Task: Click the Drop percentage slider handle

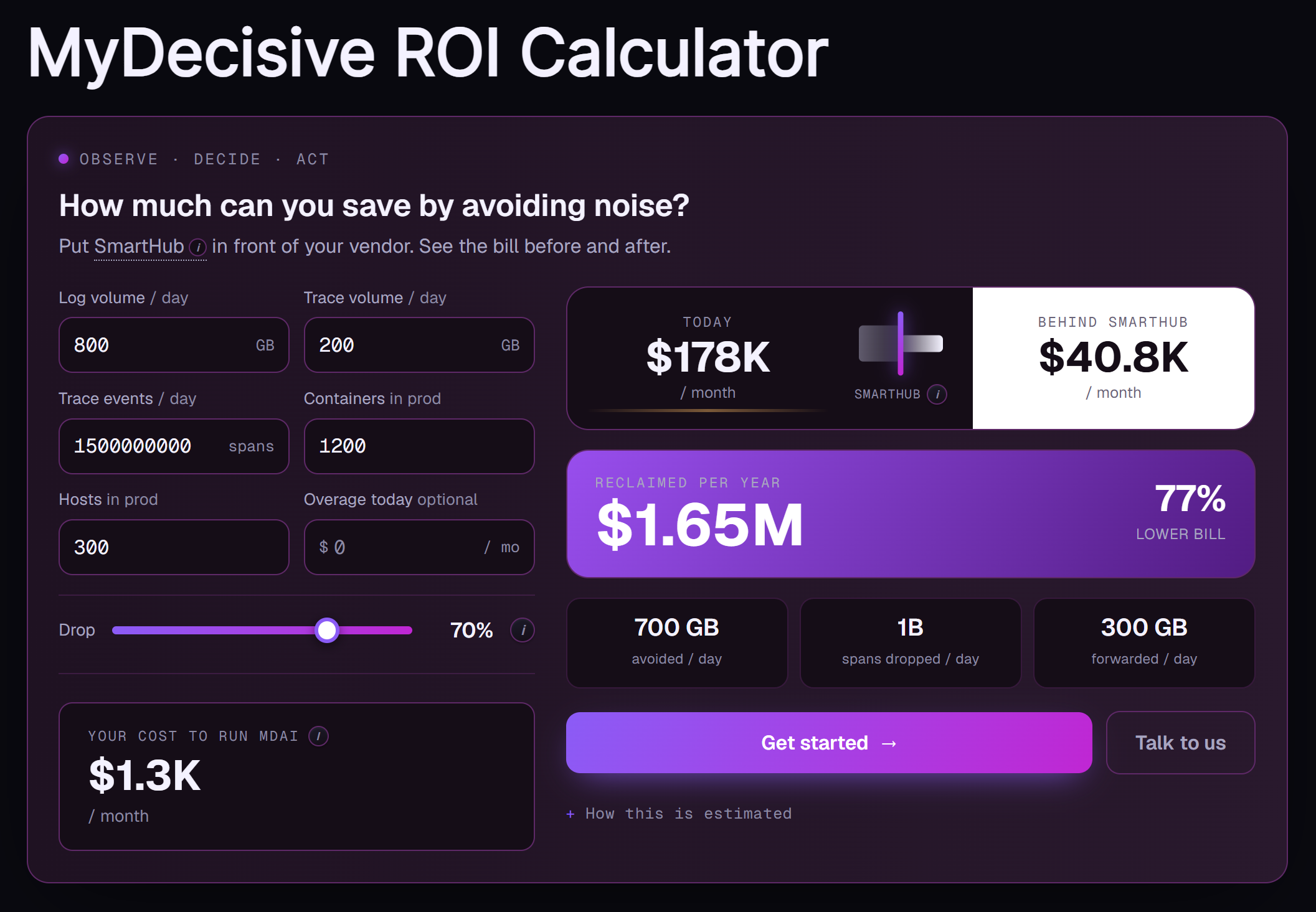Action: pos(327,630)
